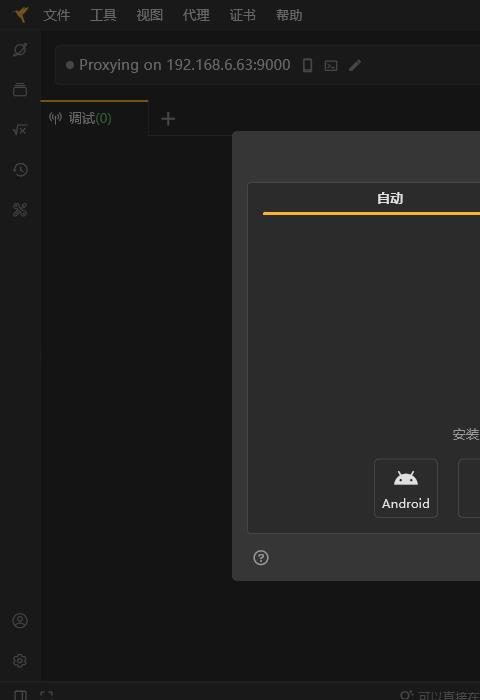Viewport: 480px width, 700px height.
Task: Toggle the panel layout icon in status bar
Action: point(21,695)
